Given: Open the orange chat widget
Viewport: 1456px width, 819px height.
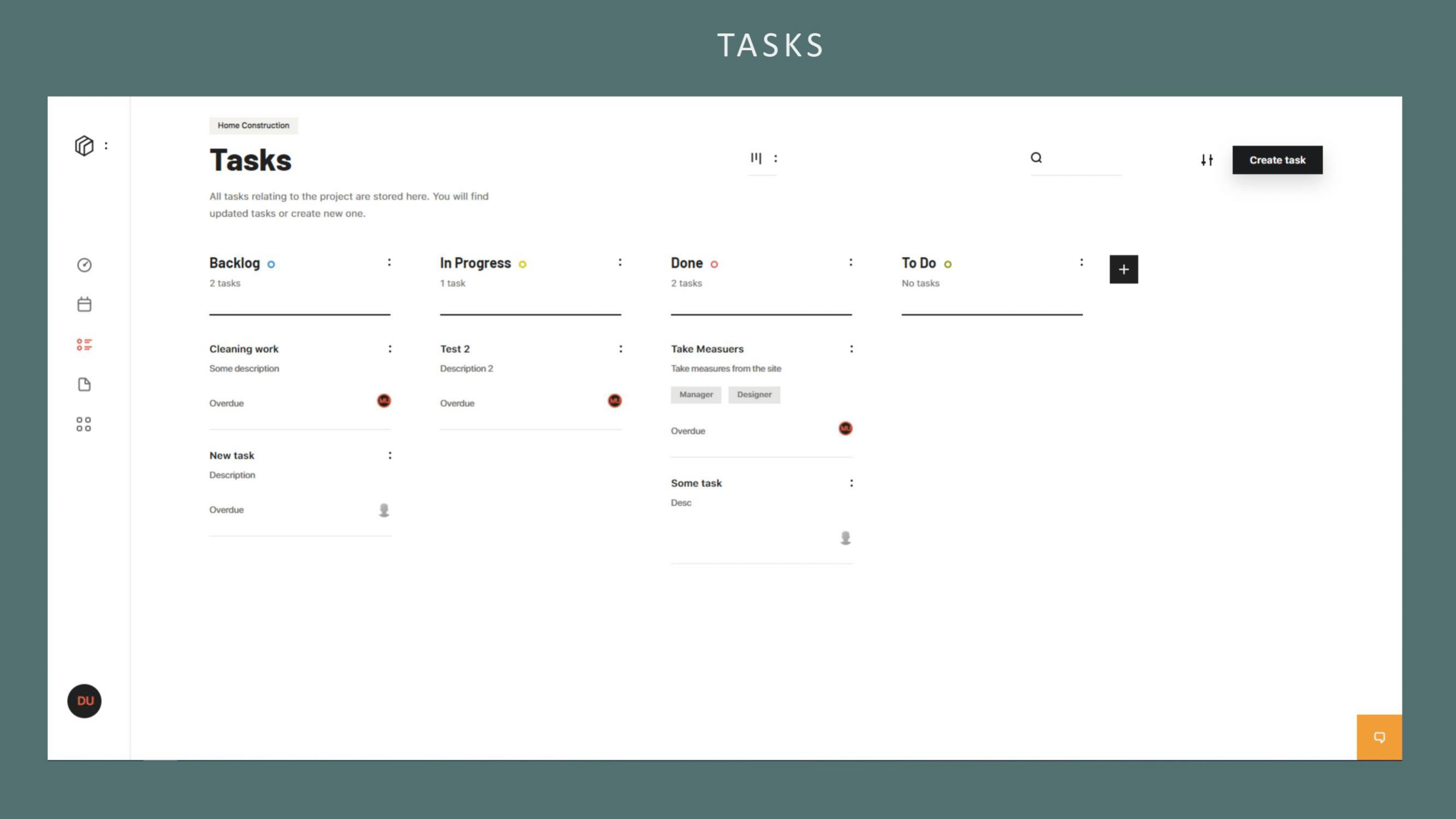Looking at the screenshot, I should (1379, 737).
